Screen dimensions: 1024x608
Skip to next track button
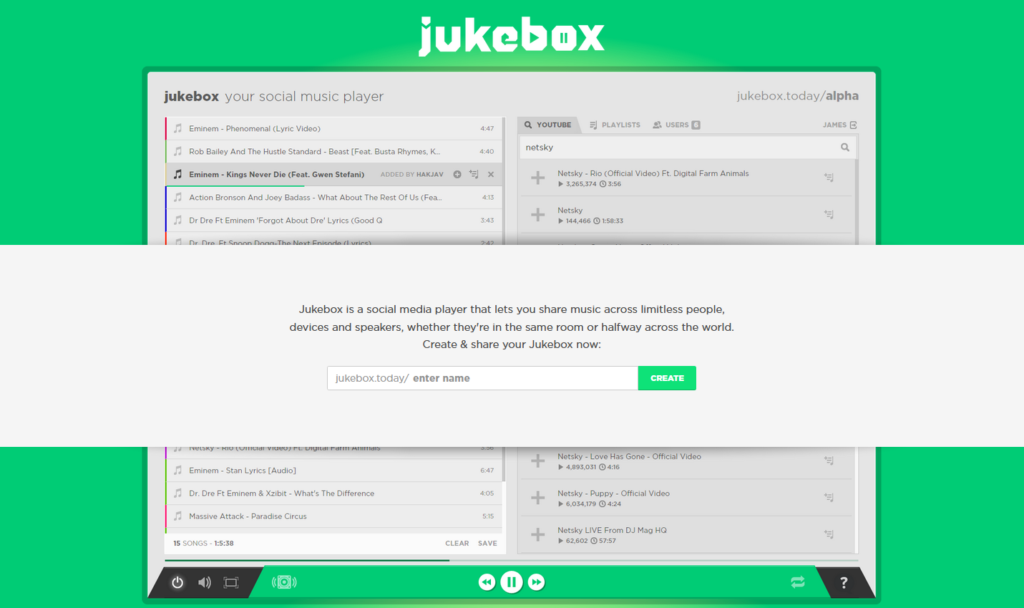coord(536,582)
